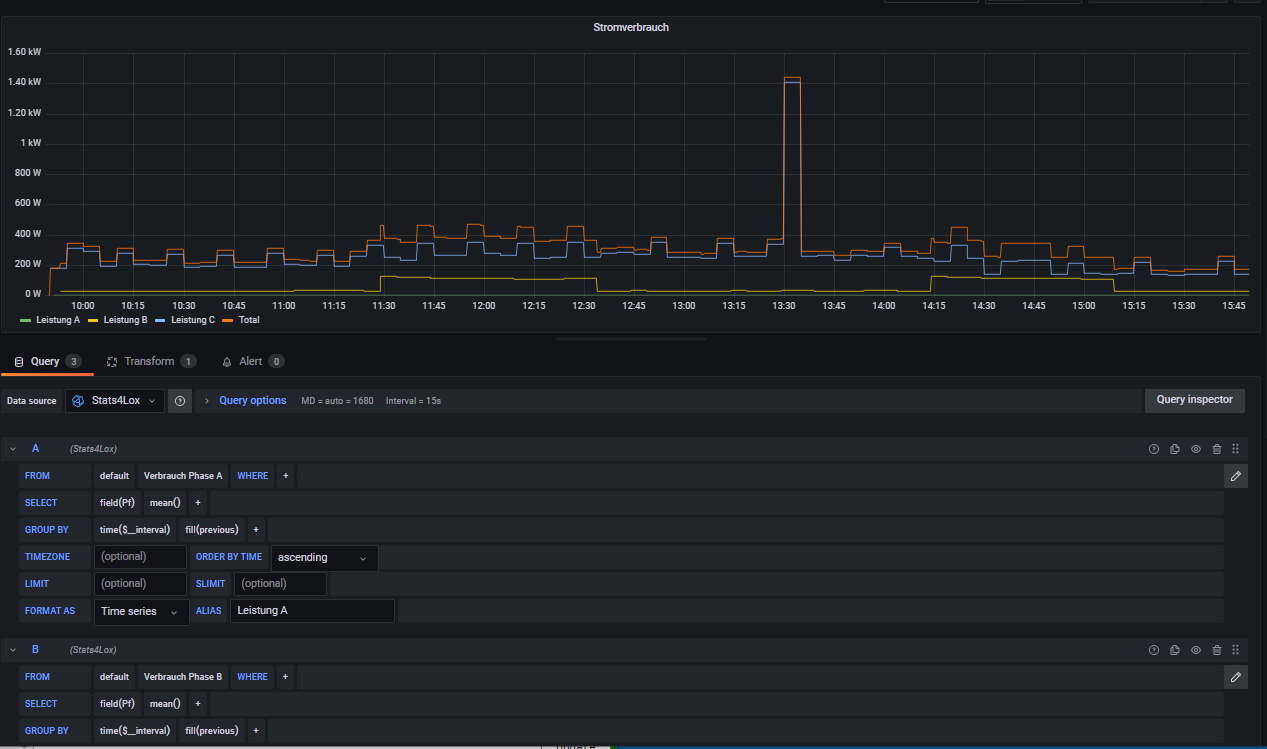1267x749 pixels.
Task: Expand the Query options section
Action: [x=252, y=401]
